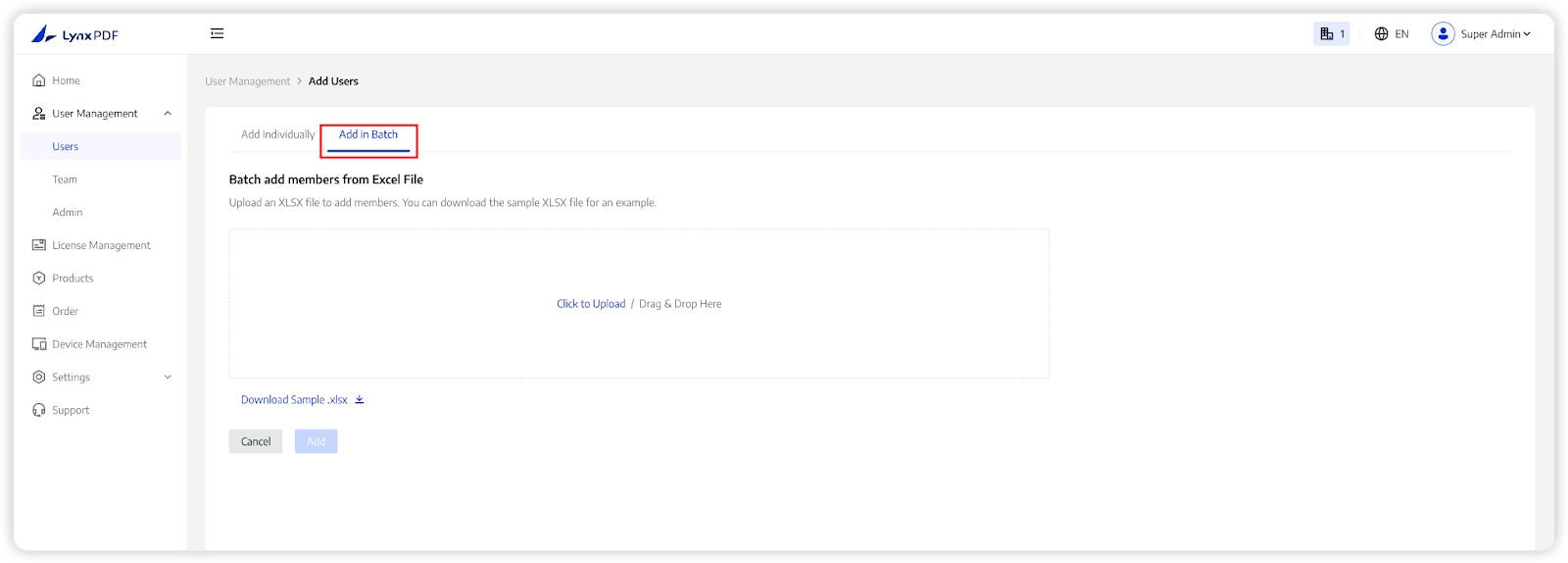Open Order via its sidebar icon
The image size is (1568, 563).
39,311
